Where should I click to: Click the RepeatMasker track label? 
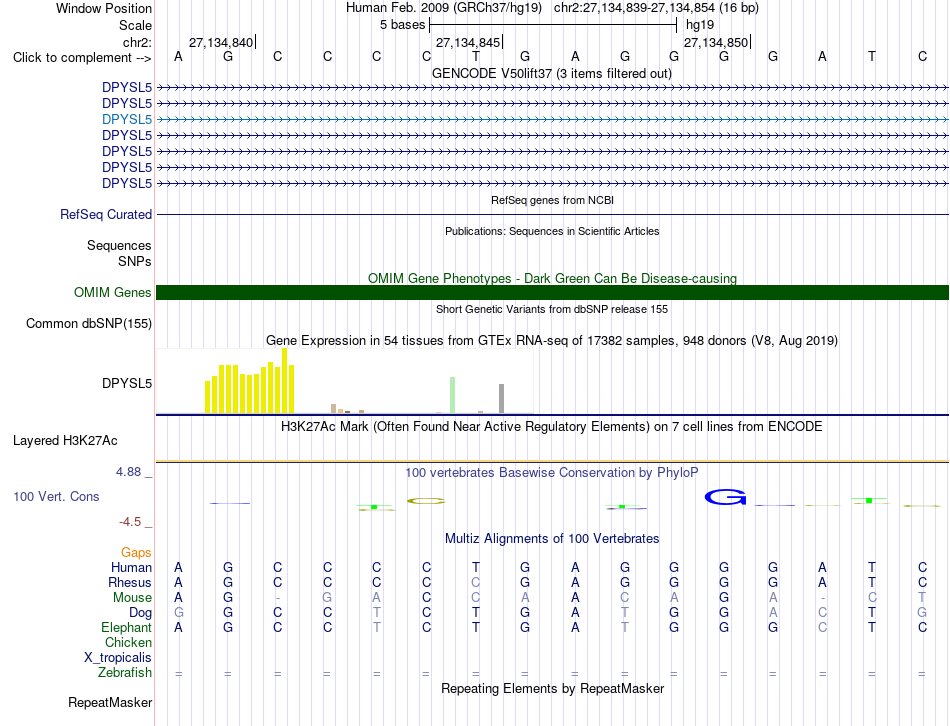[x=110, y=703]
